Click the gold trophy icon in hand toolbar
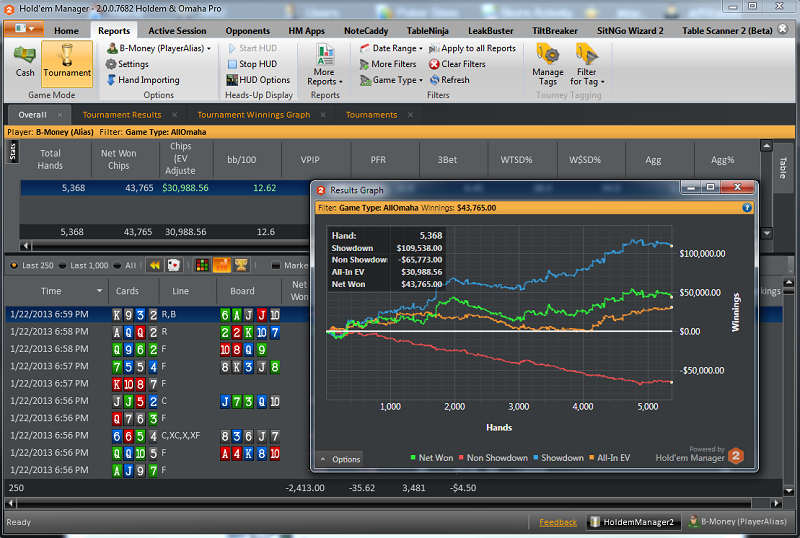Viewport: 800px width, 538px height. 241,265
